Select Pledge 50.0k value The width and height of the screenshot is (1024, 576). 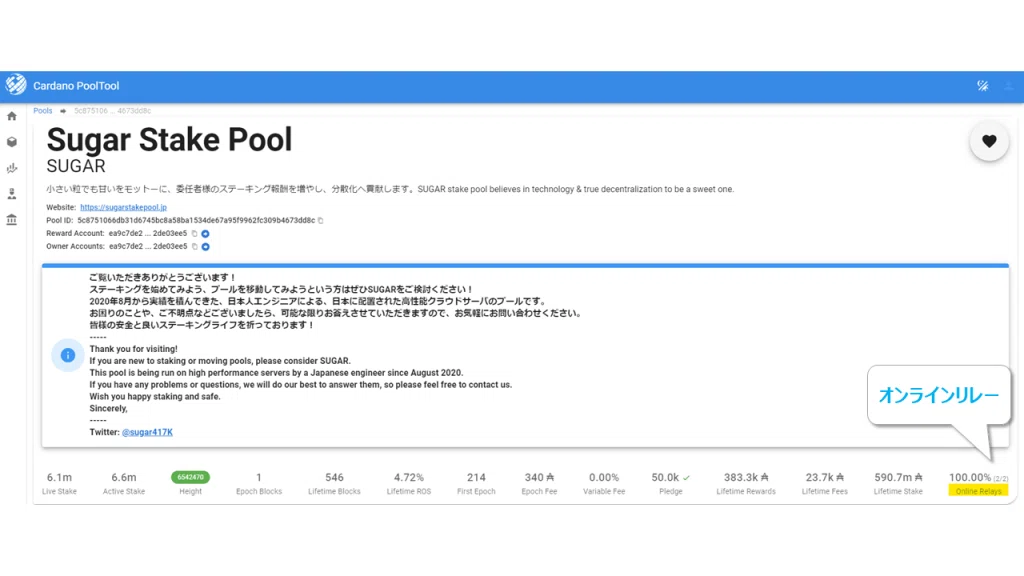665,477
